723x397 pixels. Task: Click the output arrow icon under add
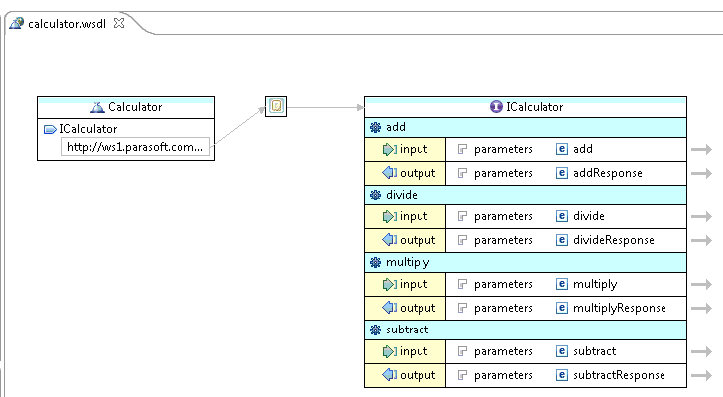tap(389, 173)
